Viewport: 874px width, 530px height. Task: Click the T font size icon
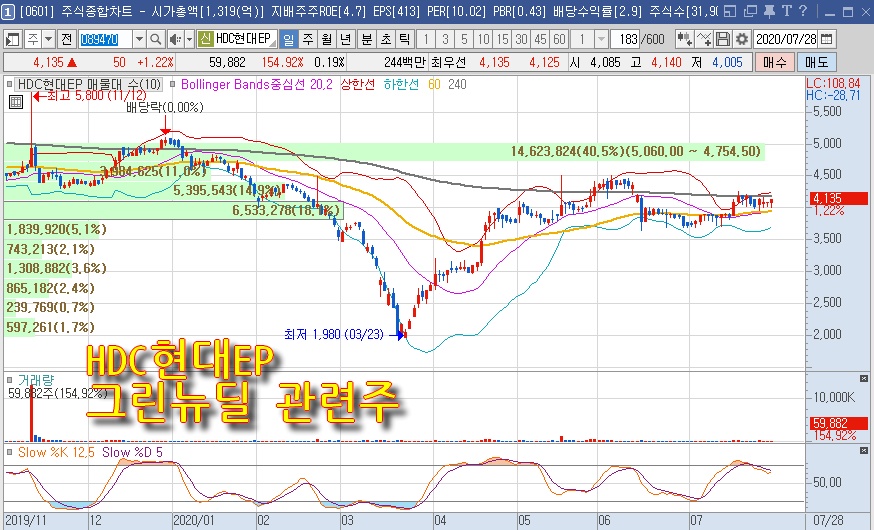pyautogui.click(x=786, y=11)
